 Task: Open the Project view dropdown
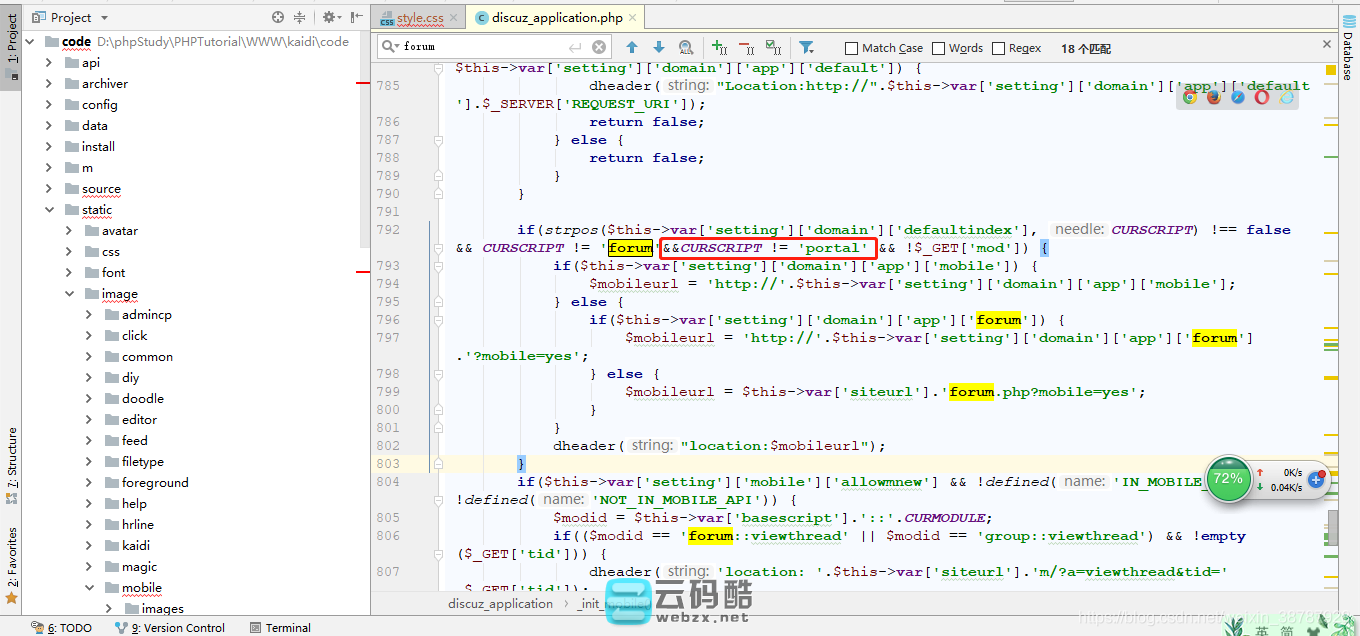(x=105, y=18)
